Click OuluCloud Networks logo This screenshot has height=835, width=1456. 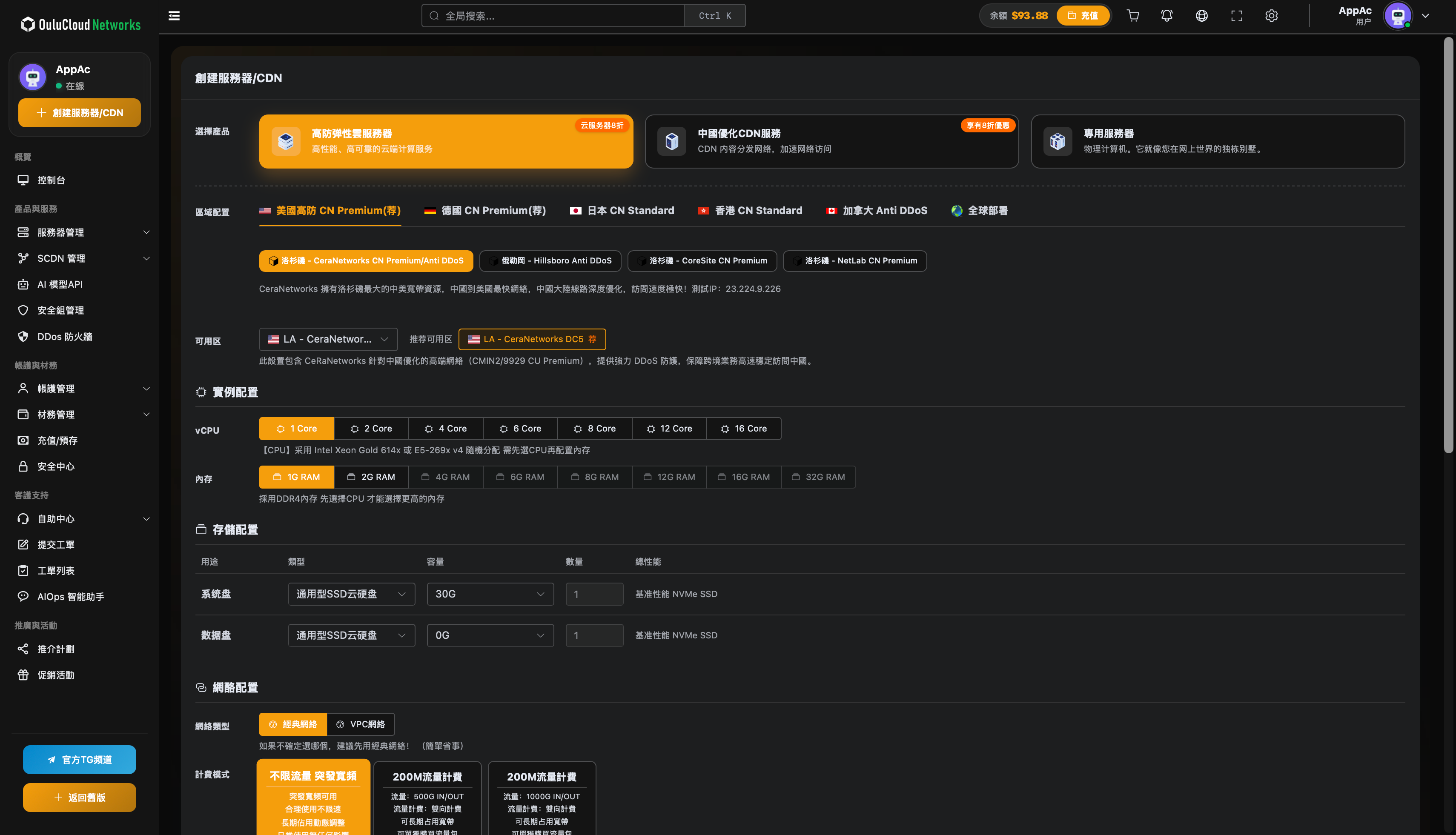pos(80,24)
